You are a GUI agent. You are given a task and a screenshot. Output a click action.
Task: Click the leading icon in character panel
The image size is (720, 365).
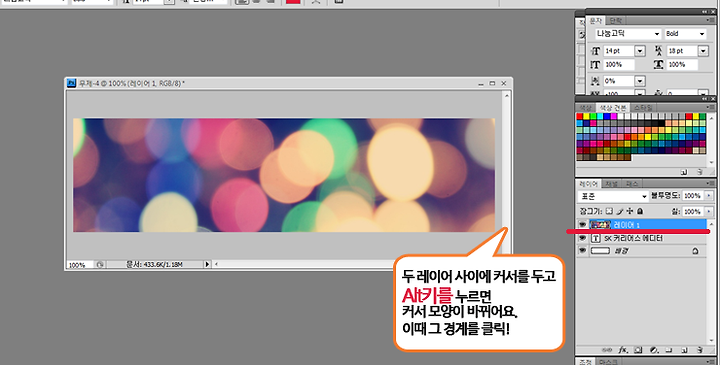[658, 51]
